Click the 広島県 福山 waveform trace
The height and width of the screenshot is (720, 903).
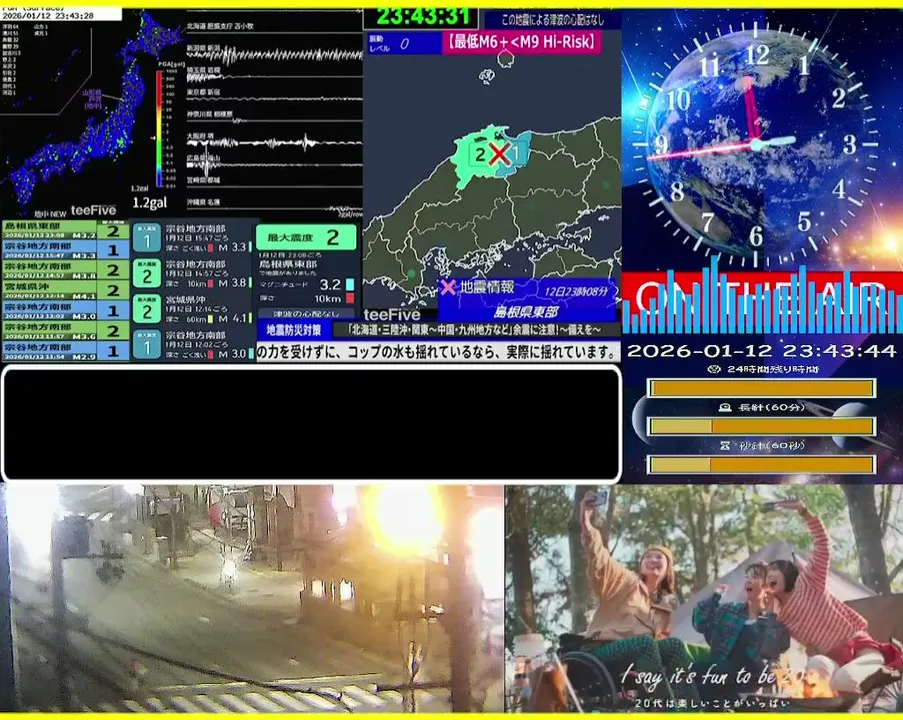275,165
